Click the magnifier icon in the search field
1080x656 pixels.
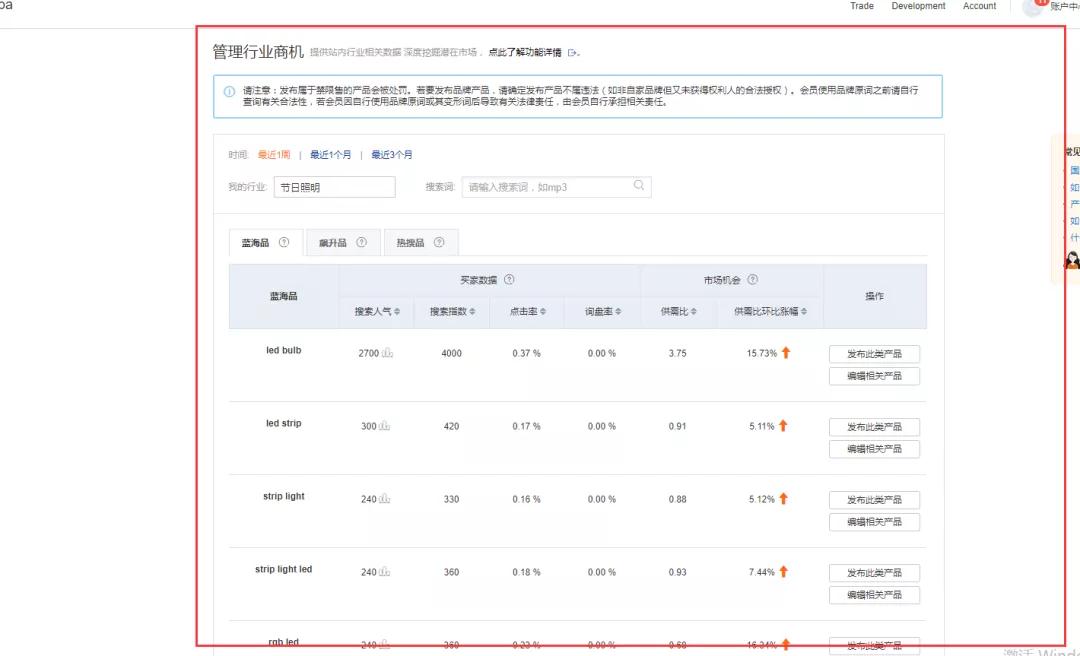[x=639, y=187]
